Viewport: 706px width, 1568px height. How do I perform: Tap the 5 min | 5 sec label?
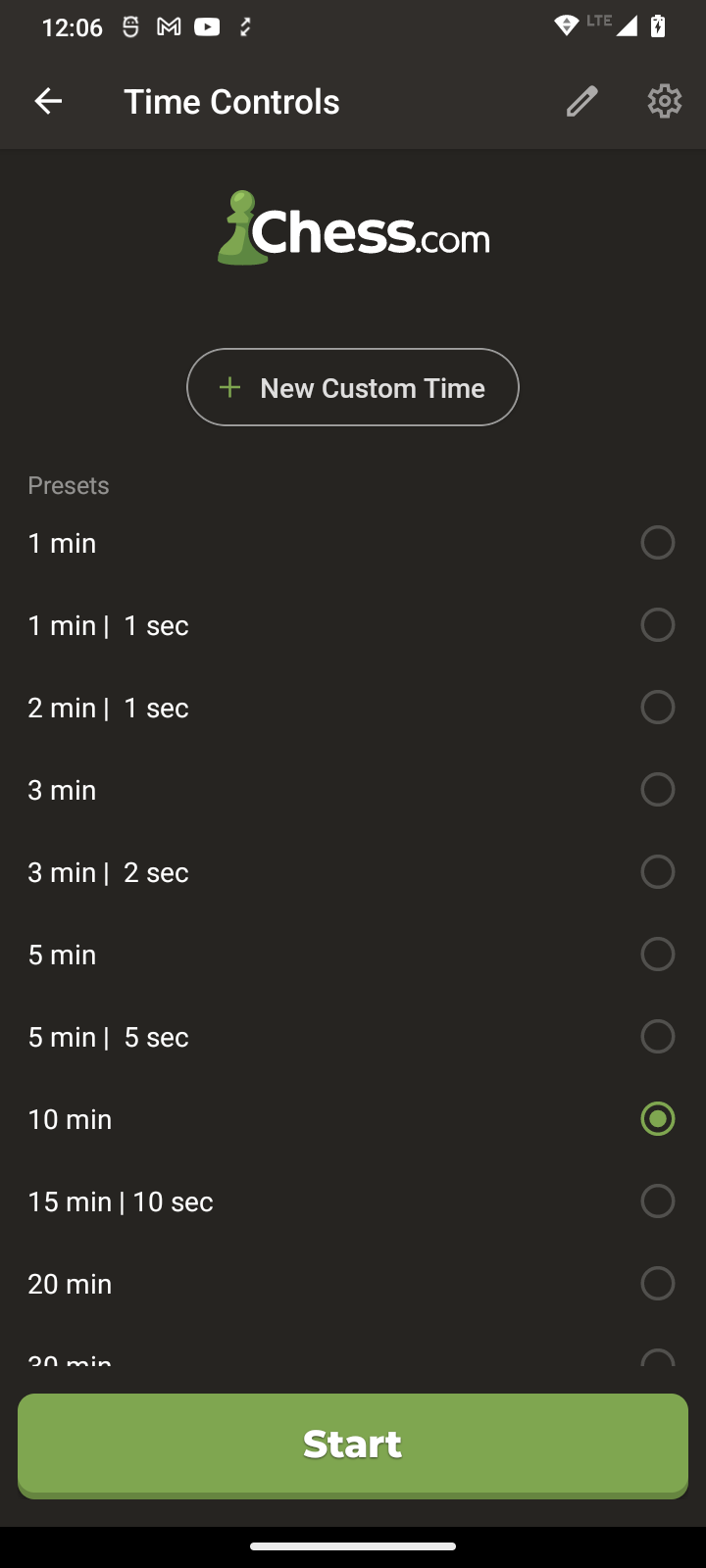(x=109, y=1037)
